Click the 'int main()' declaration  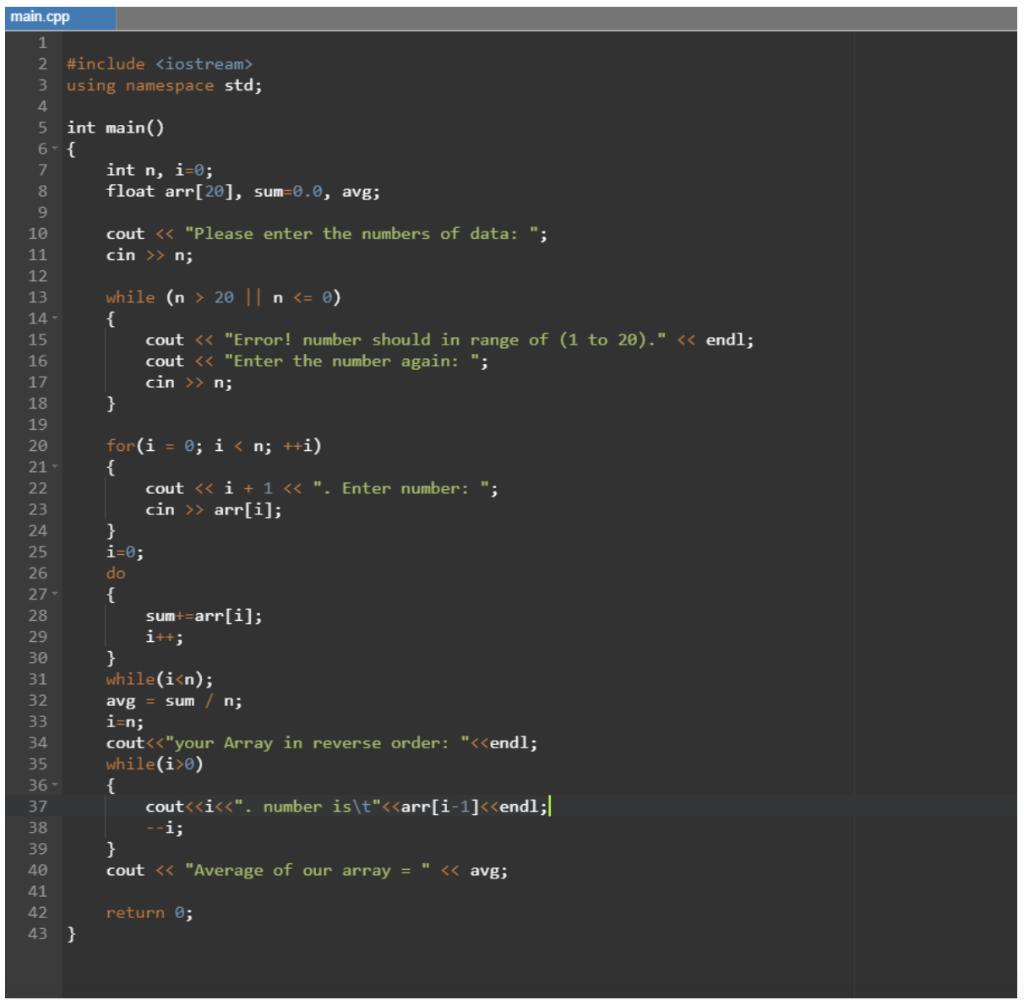(x=116, y=128)
